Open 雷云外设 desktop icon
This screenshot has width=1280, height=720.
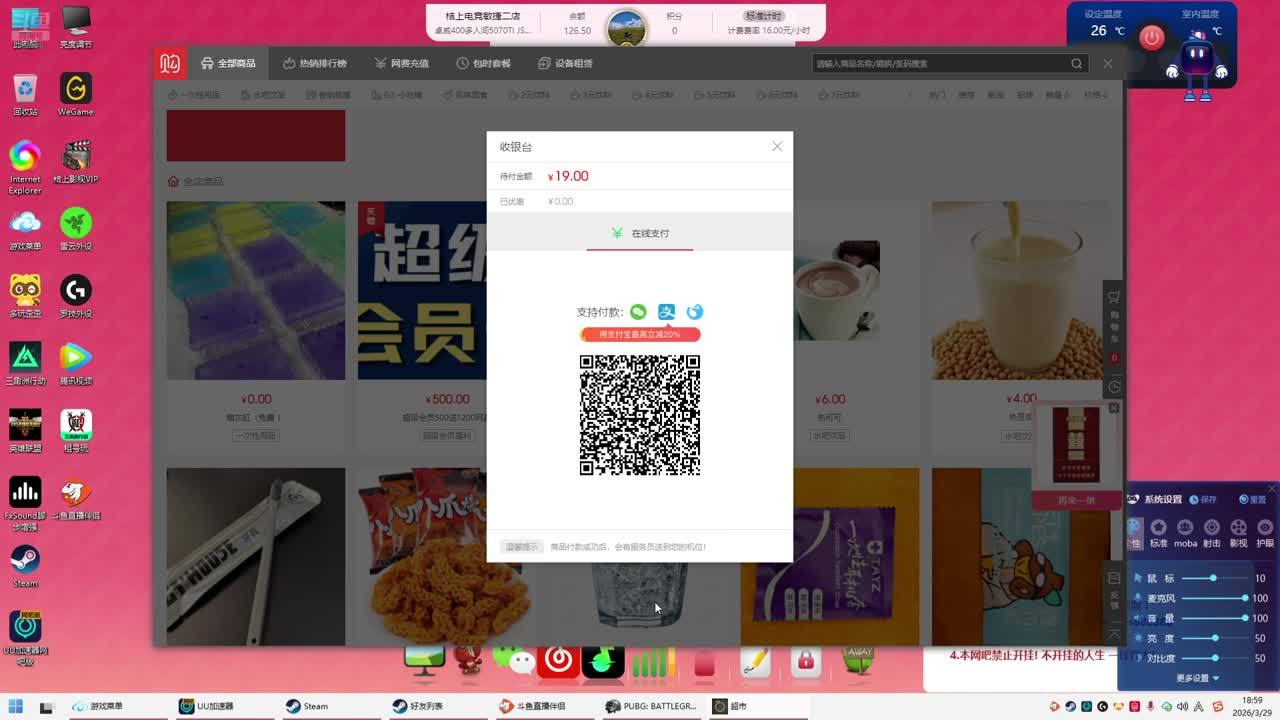pyautogui.click(x=76, y=229)
